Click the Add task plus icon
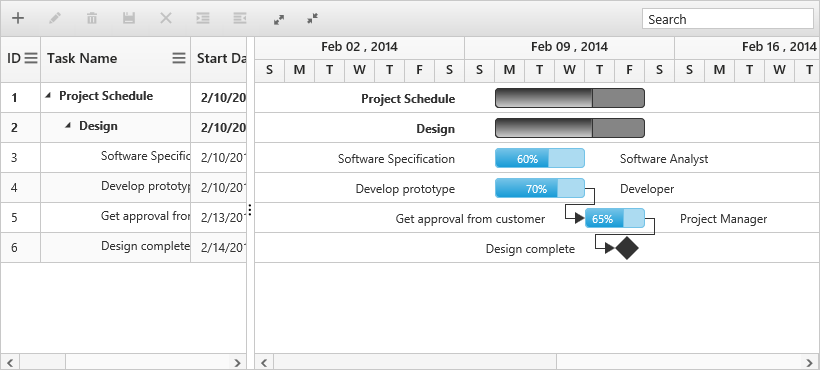 point(18,18)
